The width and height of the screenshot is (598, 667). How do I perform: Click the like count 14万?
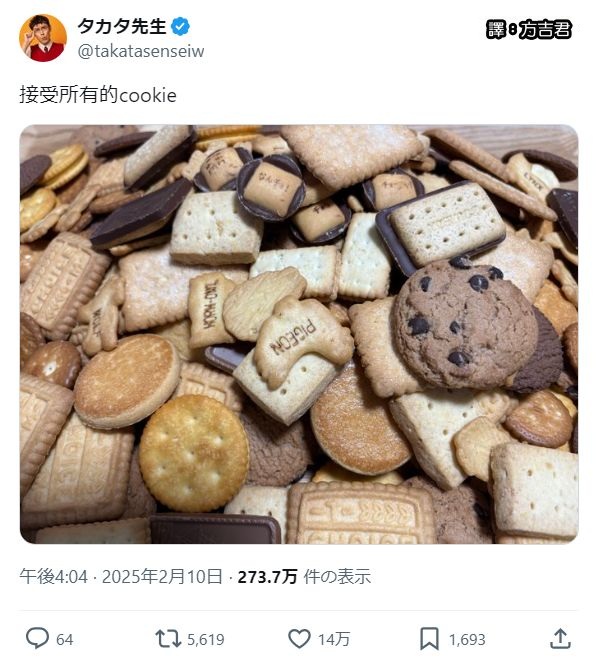[334, 639]
